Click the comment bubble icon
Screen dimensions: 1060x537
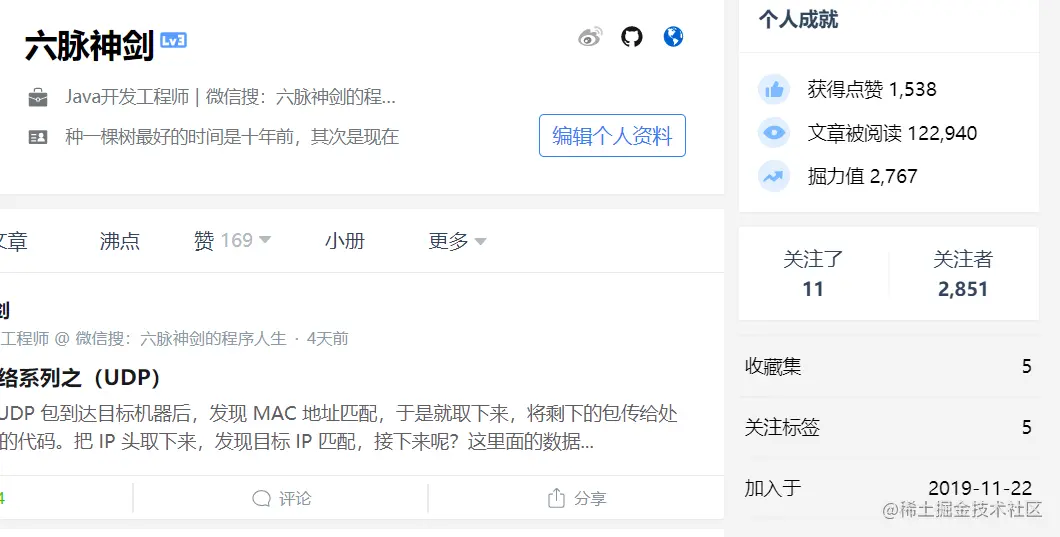(x=262, y=498)
